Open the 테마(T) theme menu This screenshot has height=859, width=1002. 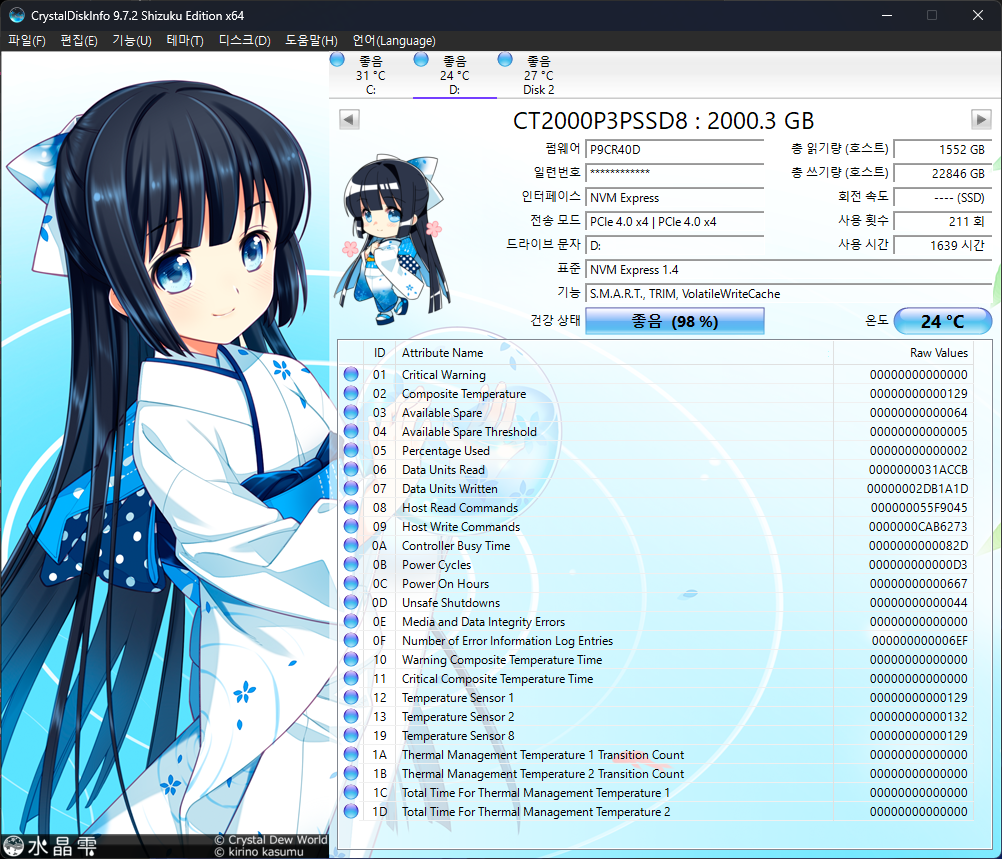click(185, 41)
